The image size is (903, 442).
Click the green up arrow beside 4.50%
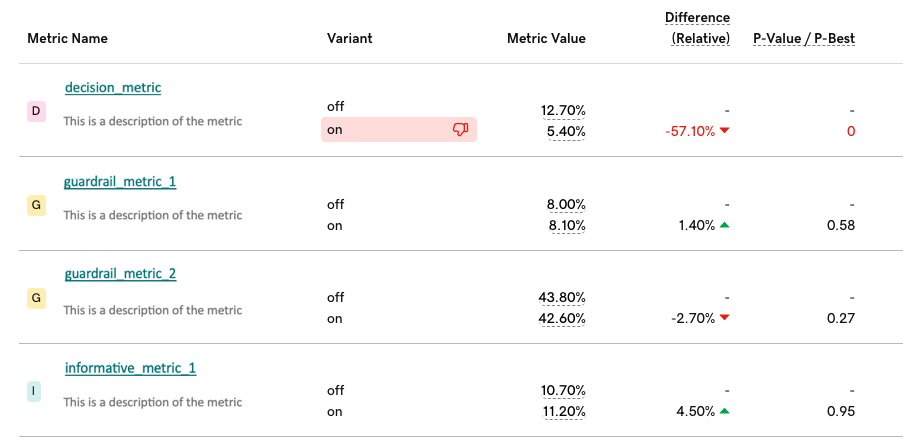pos(724,411)
